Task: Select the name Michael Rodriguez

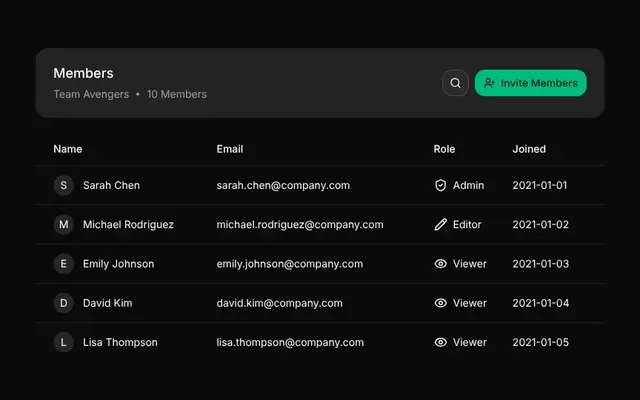Action: click(x=128, y=224)
